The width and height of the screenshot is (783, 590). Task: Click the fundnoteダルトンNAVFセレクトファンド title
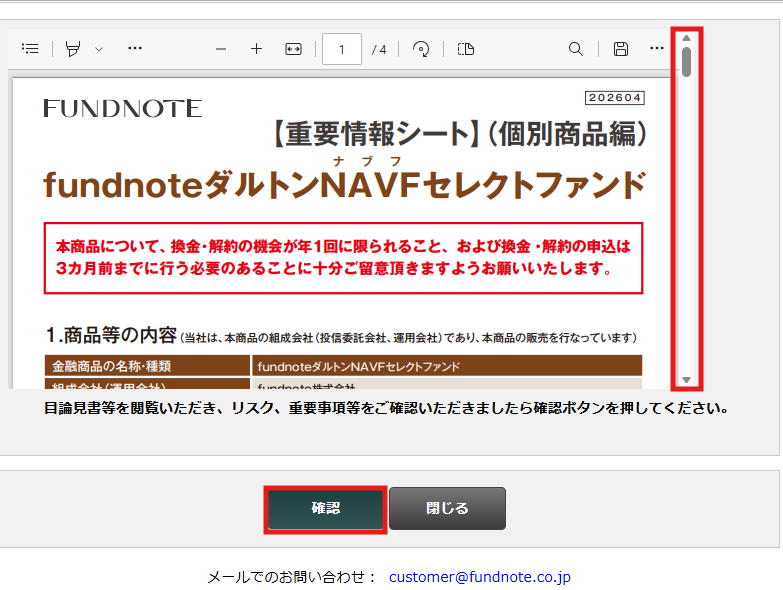(344, 185)
